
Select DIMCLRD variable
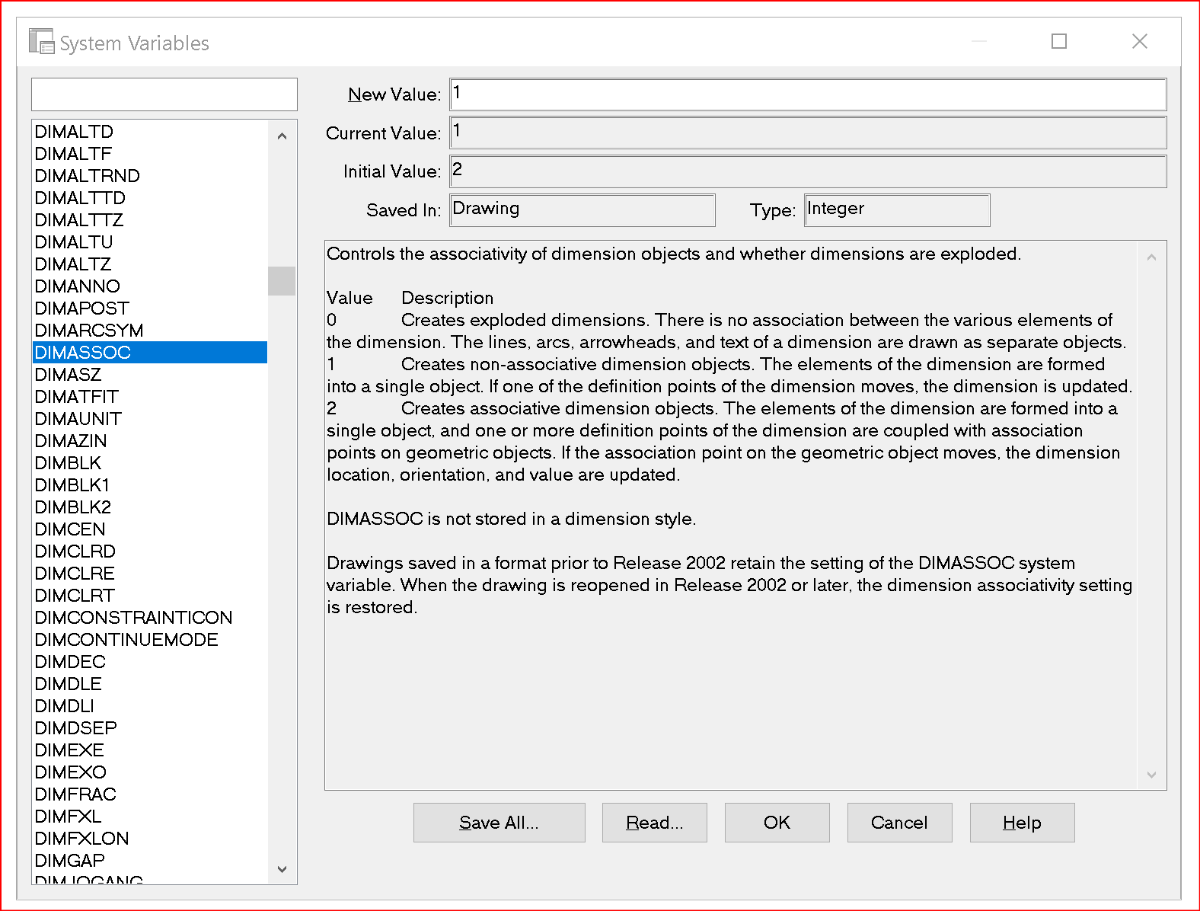click(149, 551)
